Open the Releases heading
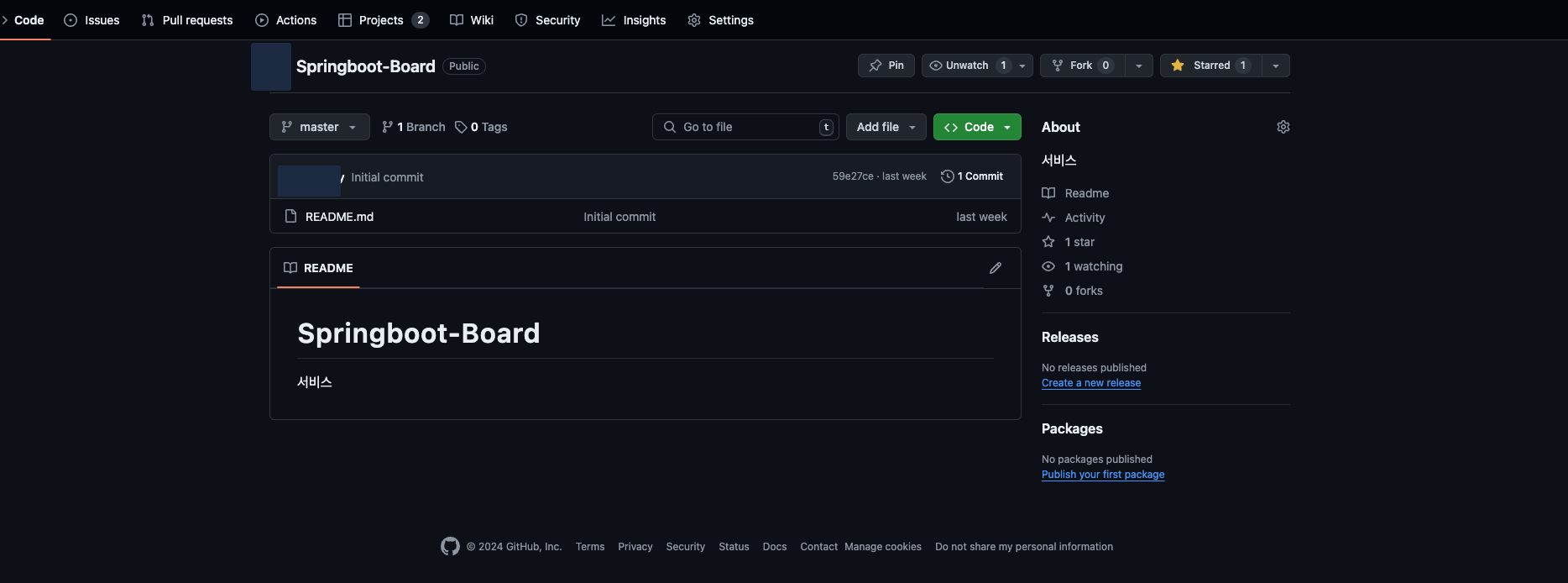Viewport: 1568px width, 583px height. 1070,337
